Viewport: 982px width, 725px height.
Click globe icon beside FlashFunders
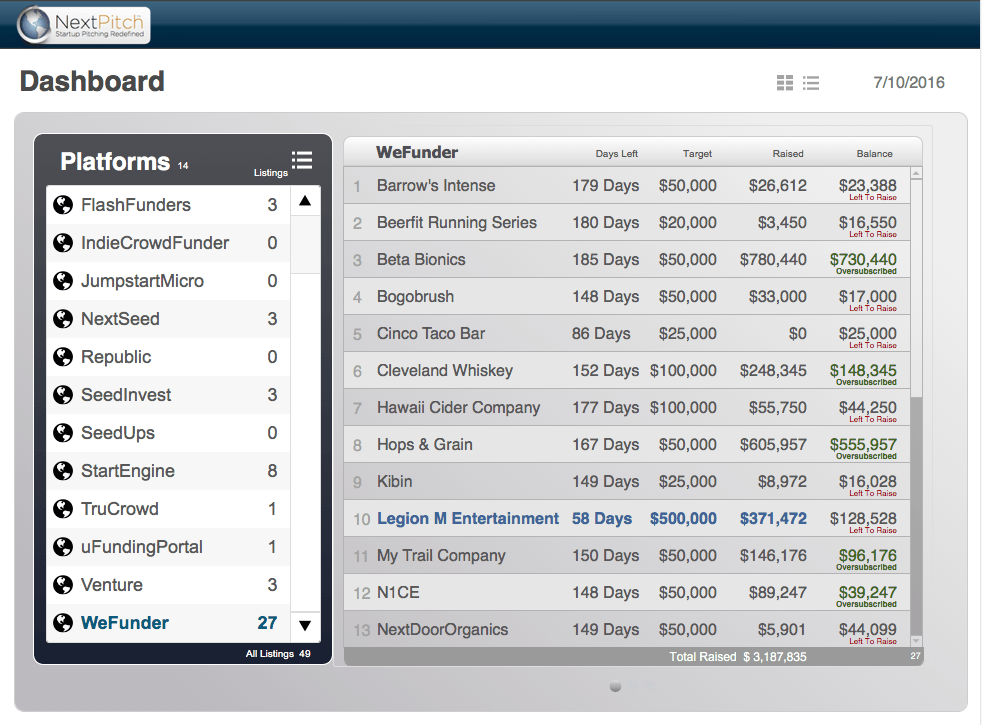[x=63, y=205]
